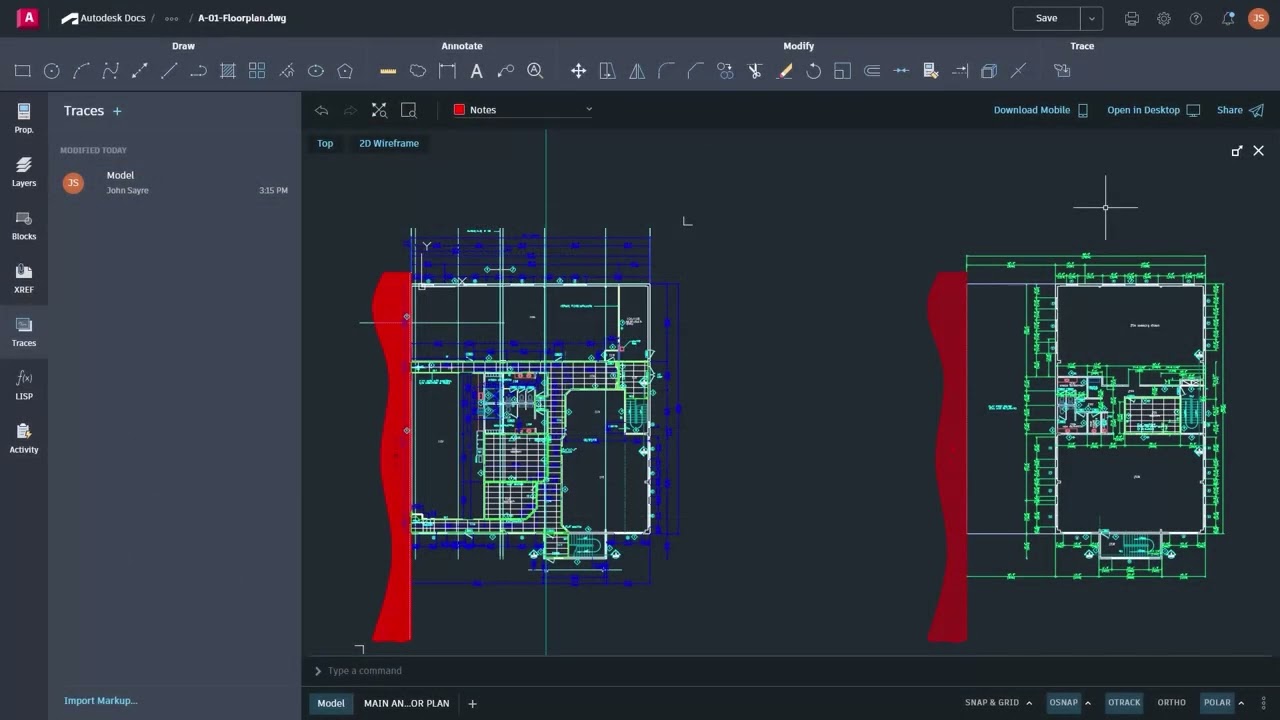Click Open in Desktop

pos(1143,110)
